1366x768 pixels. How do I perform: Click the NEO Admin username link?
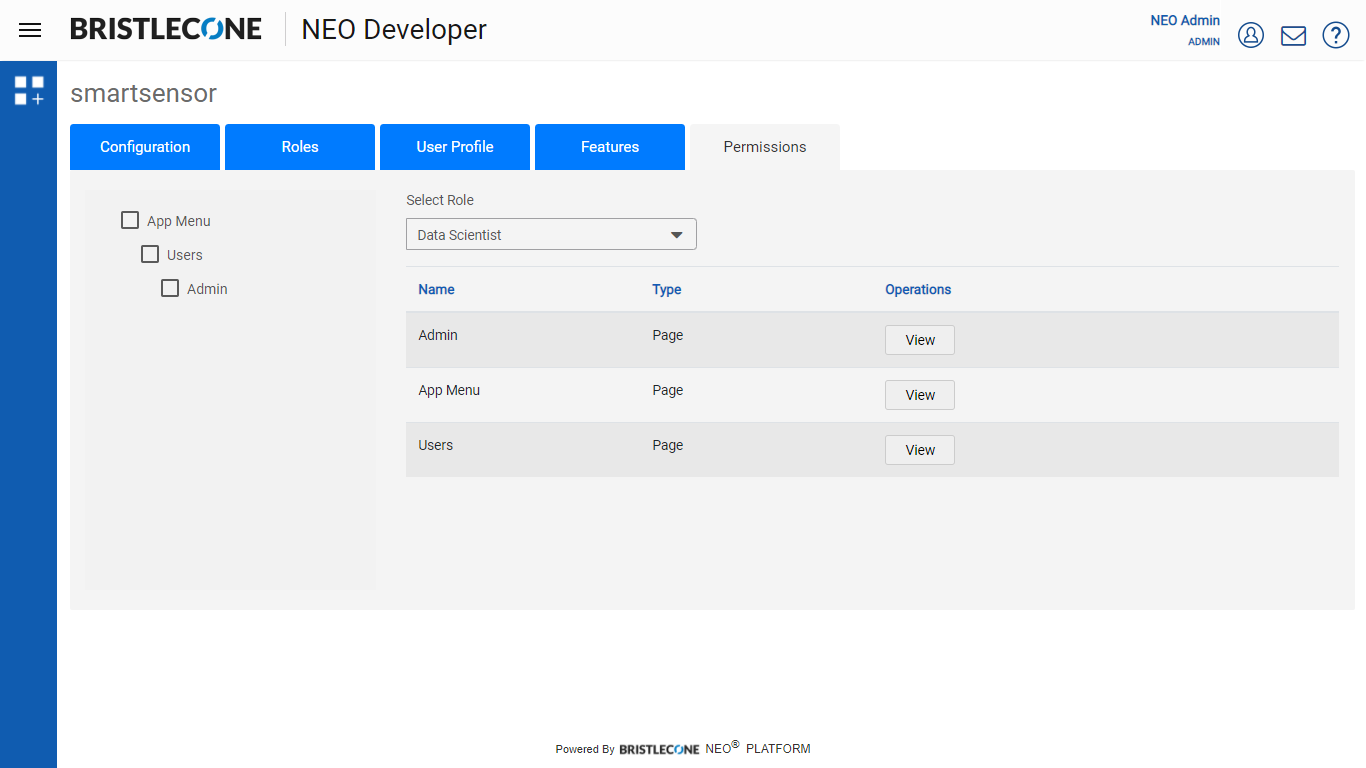pyautogui.click(x=1185, y=20)
